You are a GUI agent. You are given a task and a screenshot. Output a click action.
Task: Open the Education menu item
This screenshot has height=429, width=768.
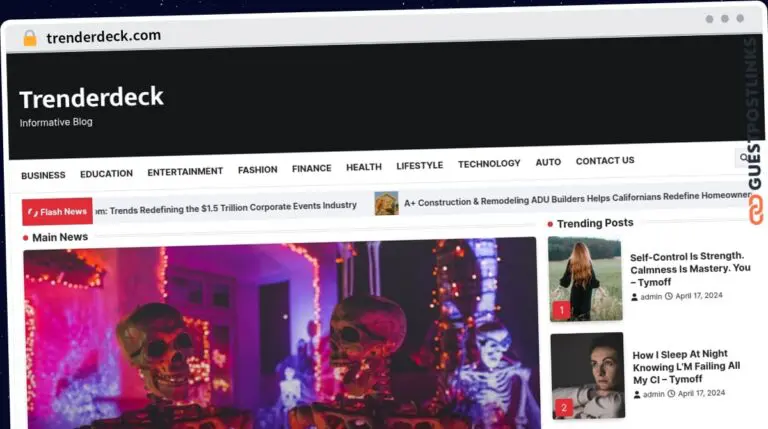click(106, 174)
